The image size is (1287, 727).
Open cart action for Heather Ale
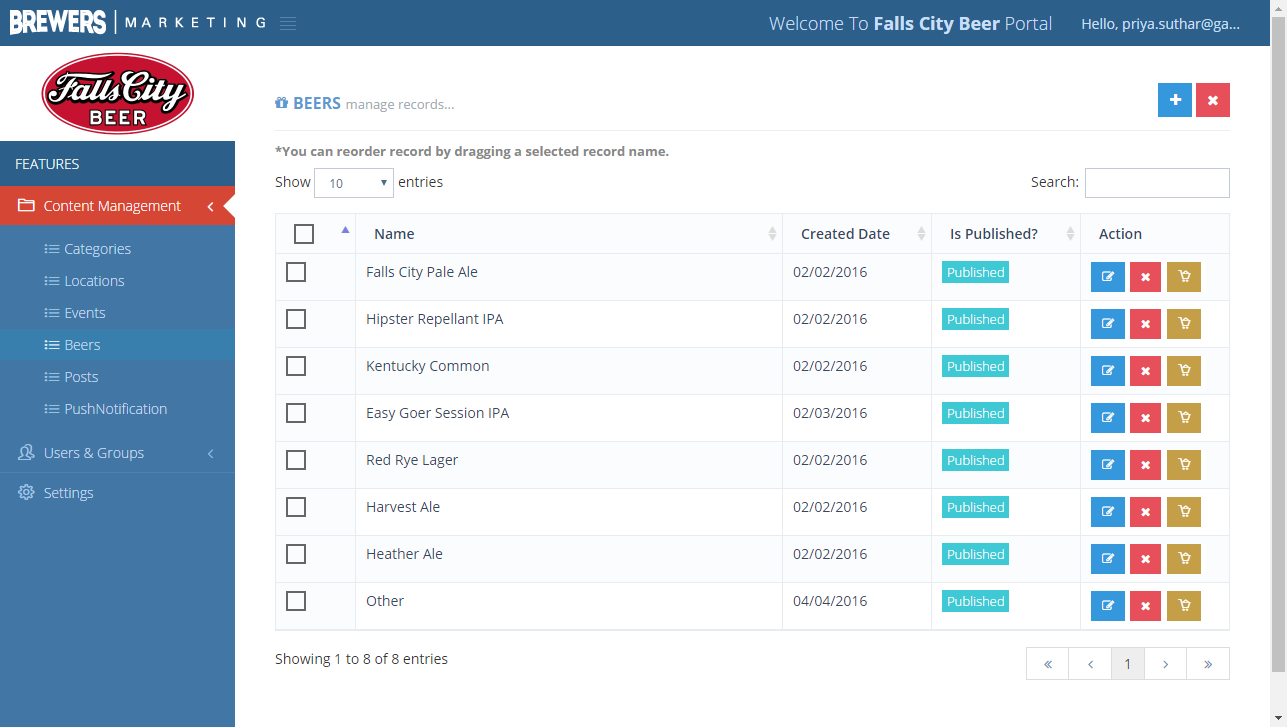(1184, 559)
